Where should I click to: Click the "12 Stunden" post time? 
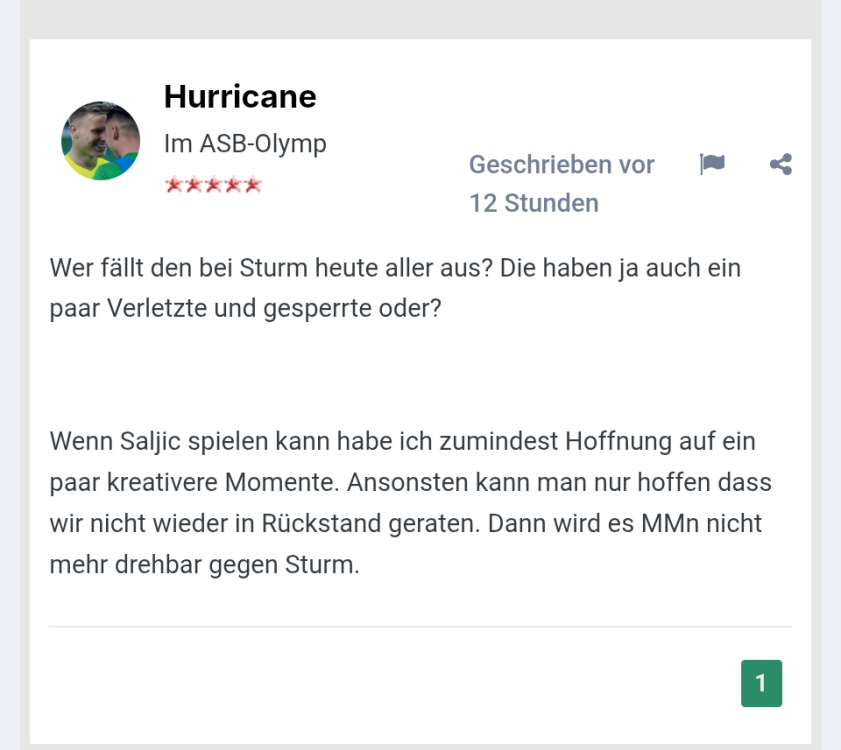(x=534, y=203)
